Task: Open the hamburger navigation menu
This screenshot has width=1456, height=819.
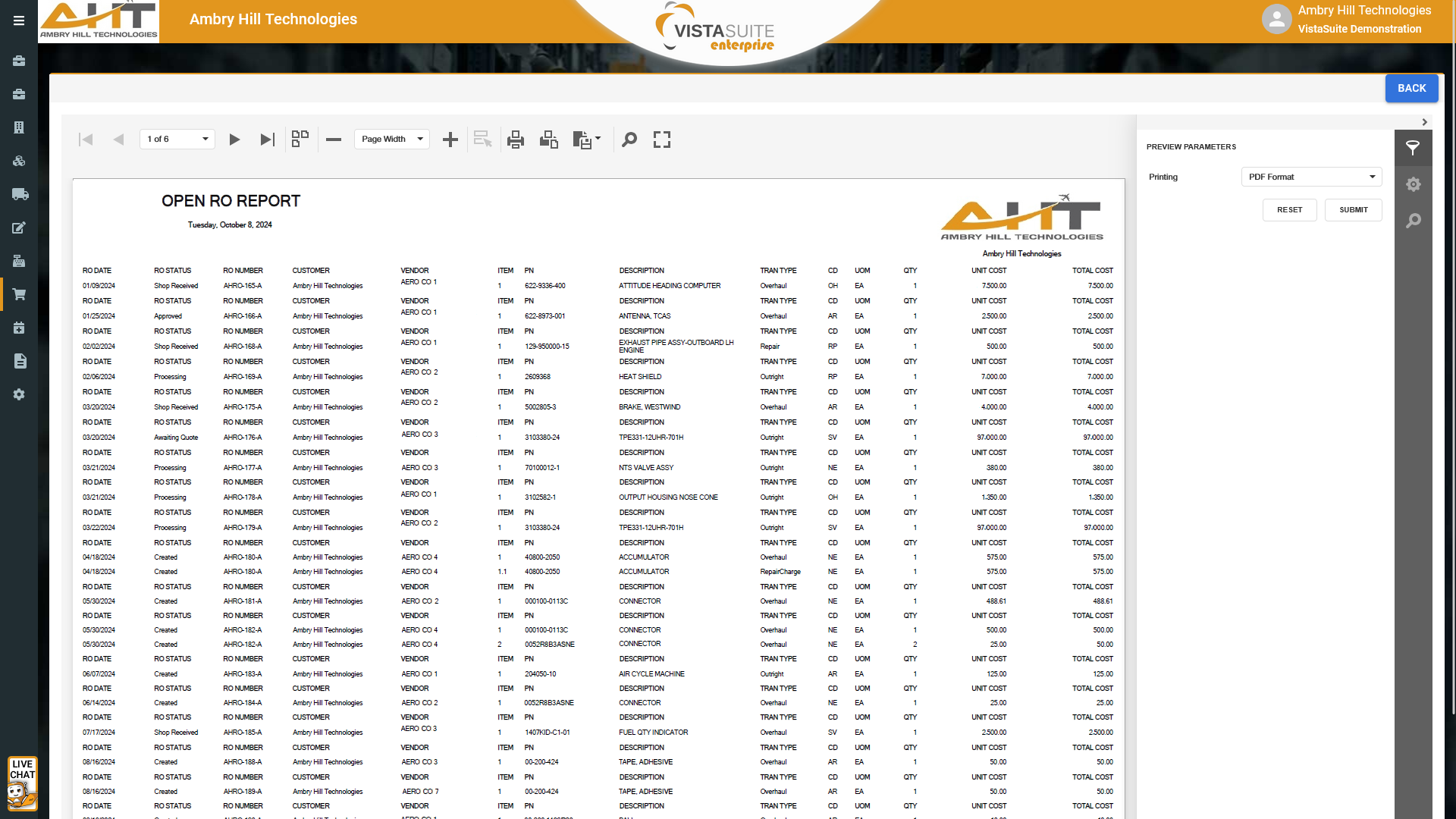Action: point(19,21)
